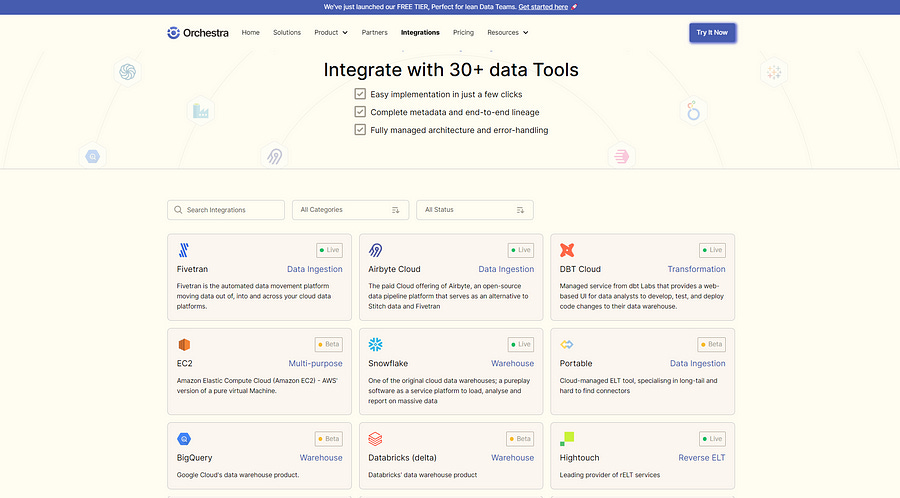Viewport: 900px width, 498px height.
Task: Click the Hightouch green squares icon
Action: 567,439
